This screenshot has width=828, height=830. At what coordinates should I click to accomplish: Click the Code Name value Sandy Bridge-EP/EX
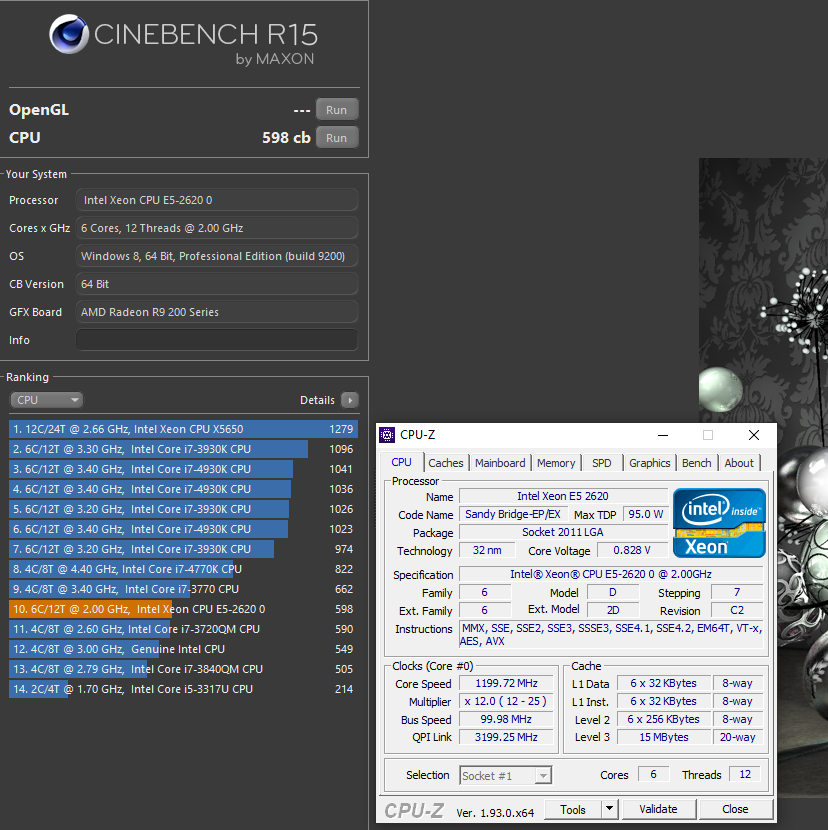point(513,514)
